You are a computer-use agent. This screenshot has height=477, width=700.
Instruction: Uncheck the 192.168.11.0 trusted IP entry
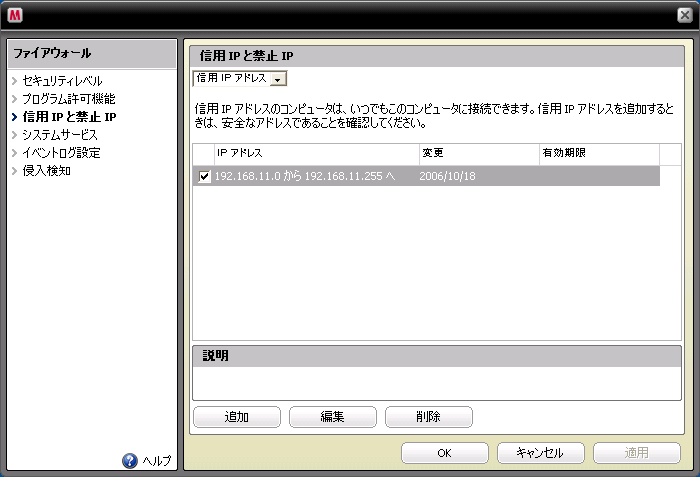205,177
